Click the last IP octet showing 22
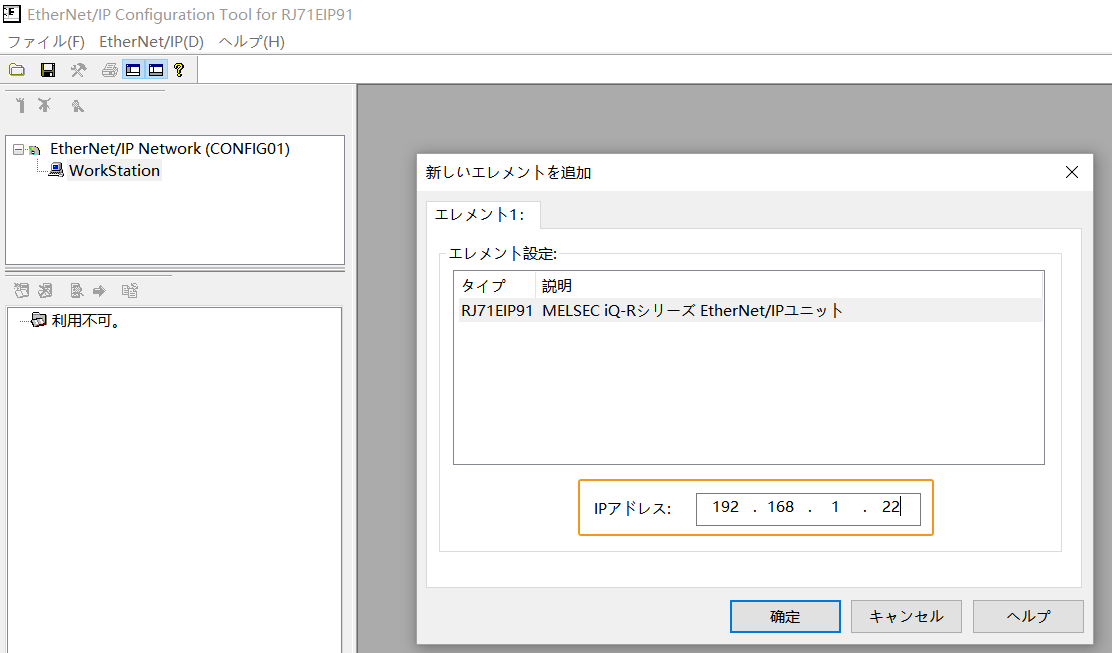The width and height of the screenshot is (1112, 653). pos(891,507)
